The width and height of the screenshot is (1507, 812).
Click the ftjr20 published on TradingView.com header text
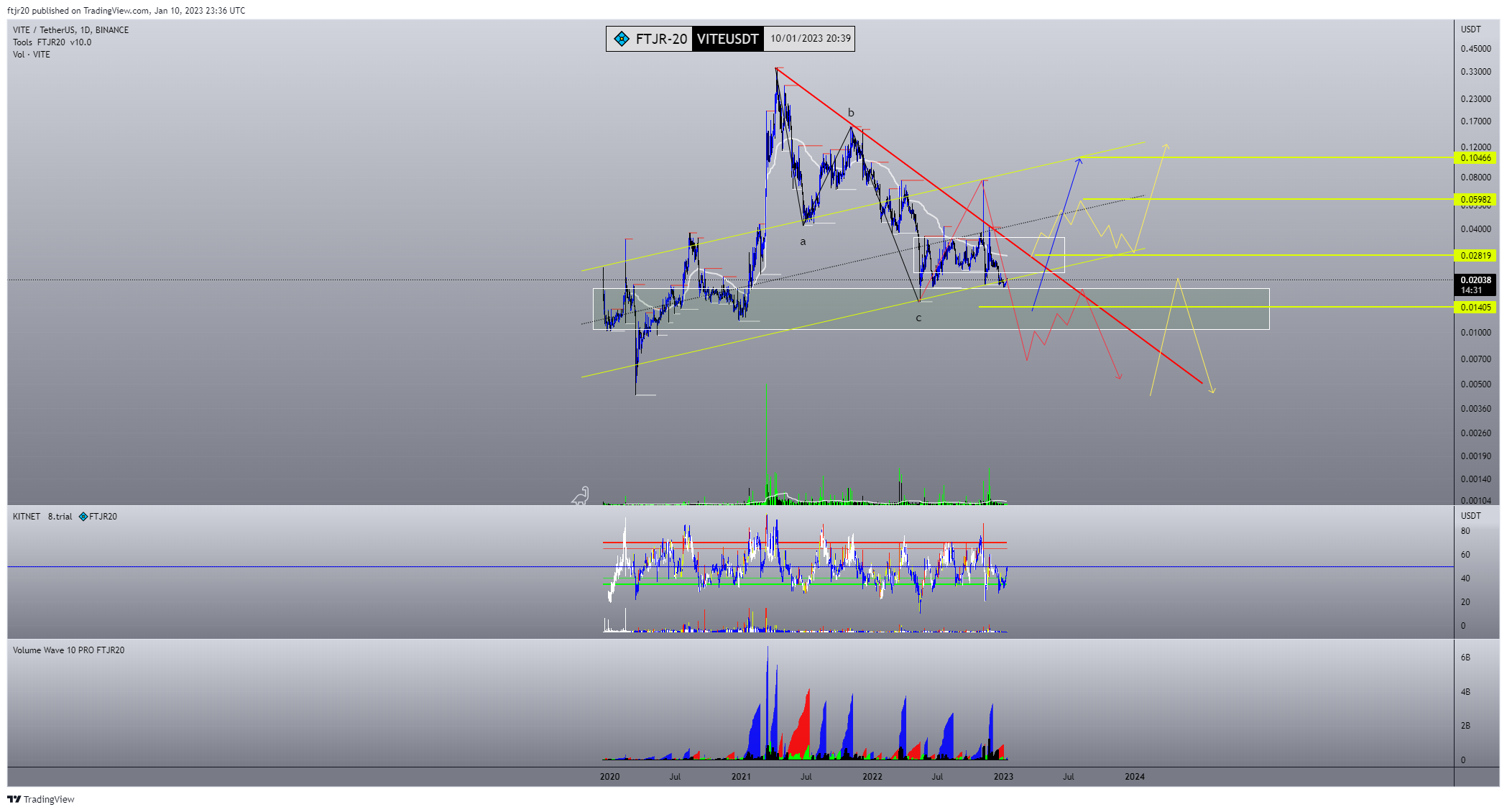126,11
